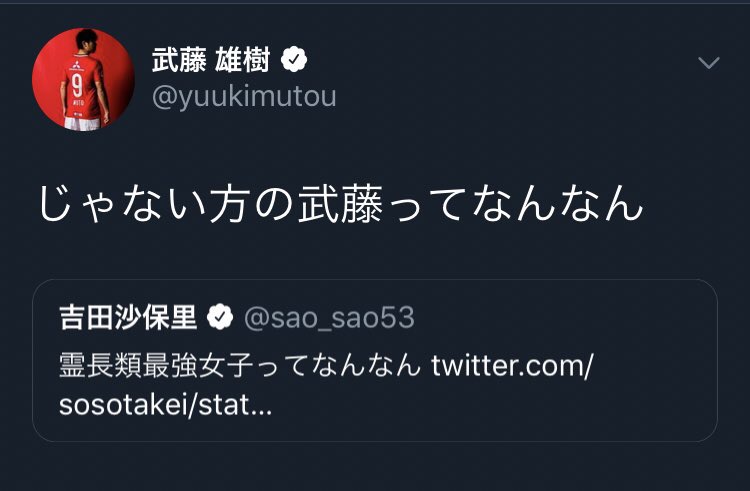Select the tweet text じゃない方の武藤ってなんなん

click(340, 204)
